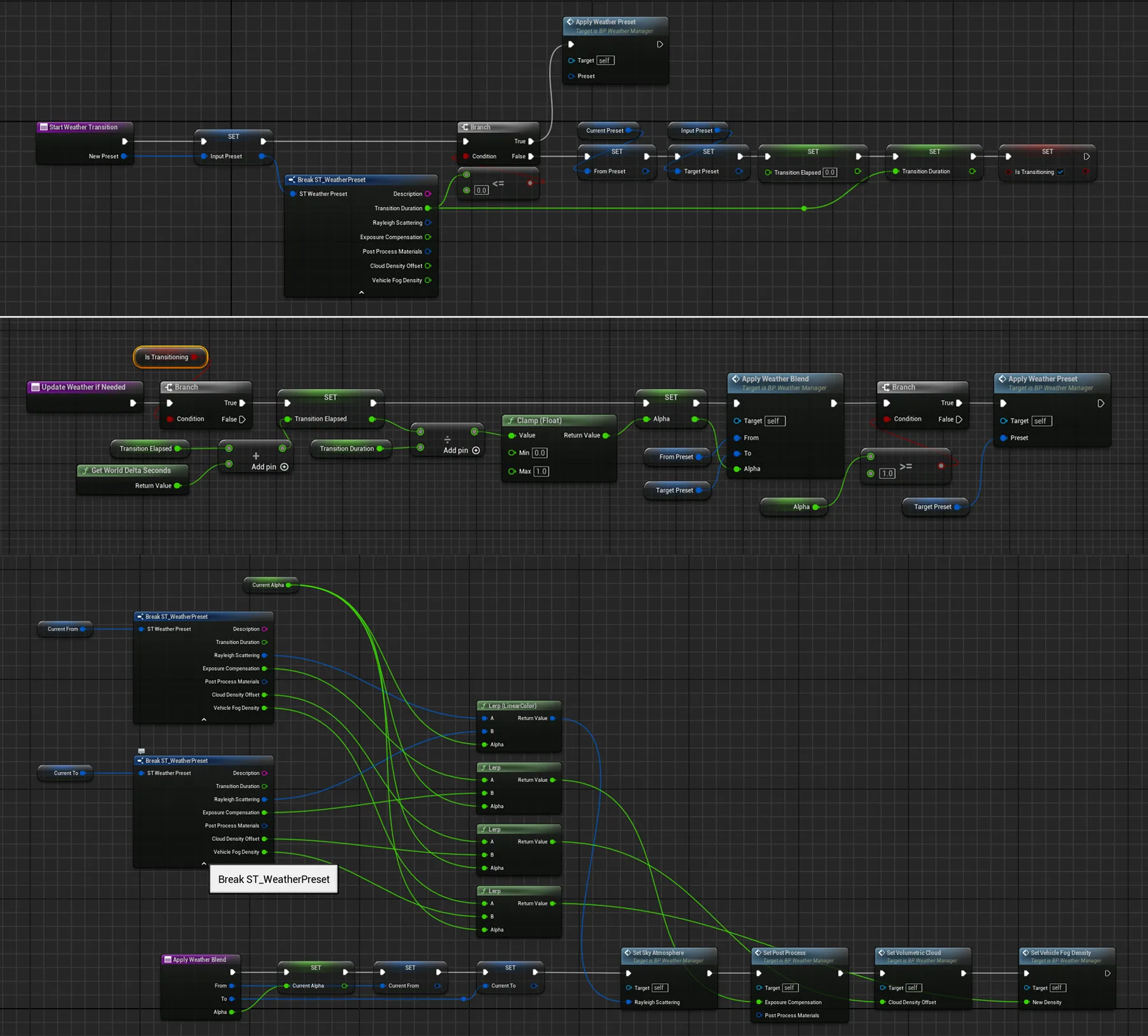This screenshot has height=1036, width=1148.
Task: Click the Target Preset getter below From Preset
Action: click(677, 490)
